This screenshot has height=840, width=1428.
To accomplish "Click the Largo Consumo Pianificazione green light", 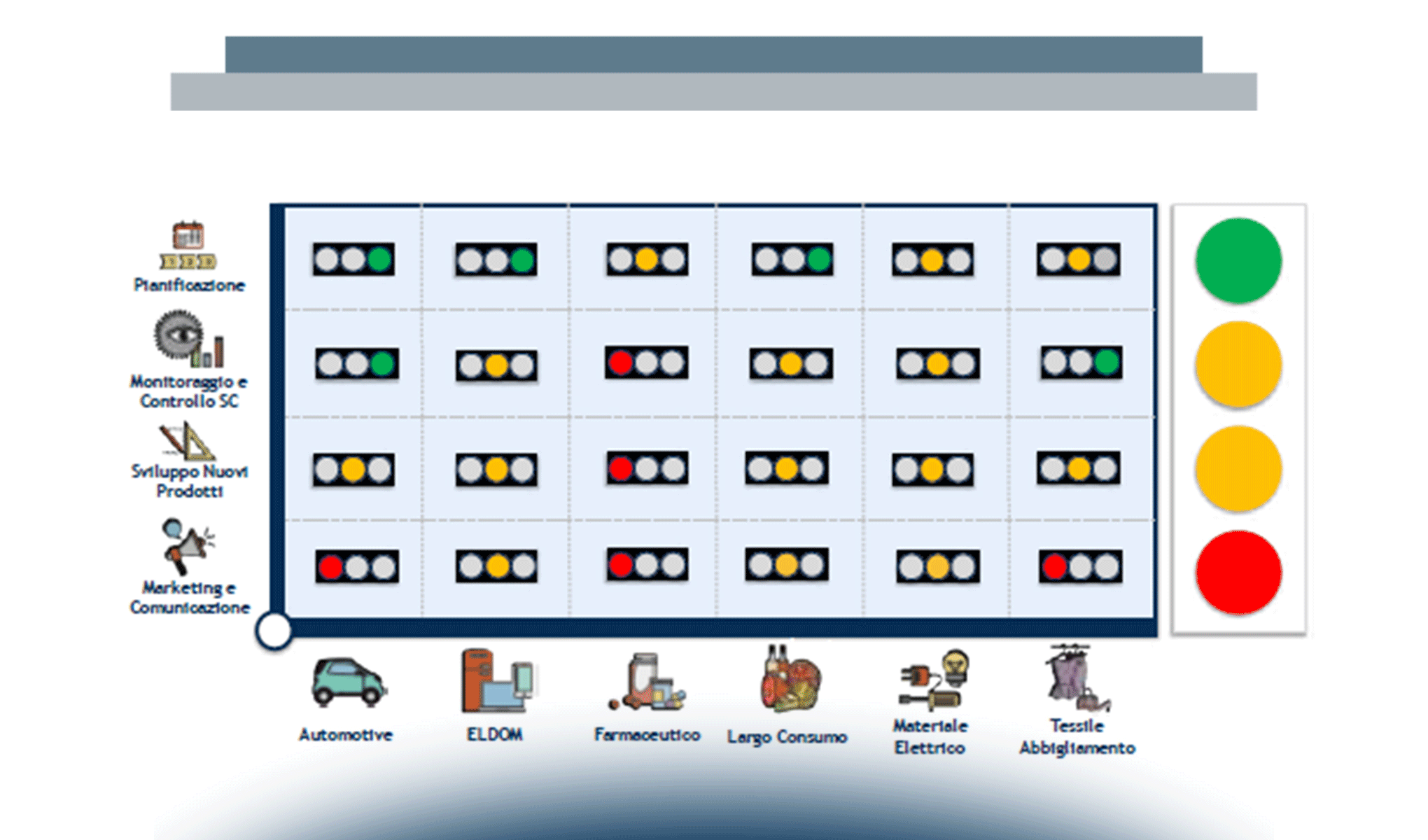I will (818, 260).
